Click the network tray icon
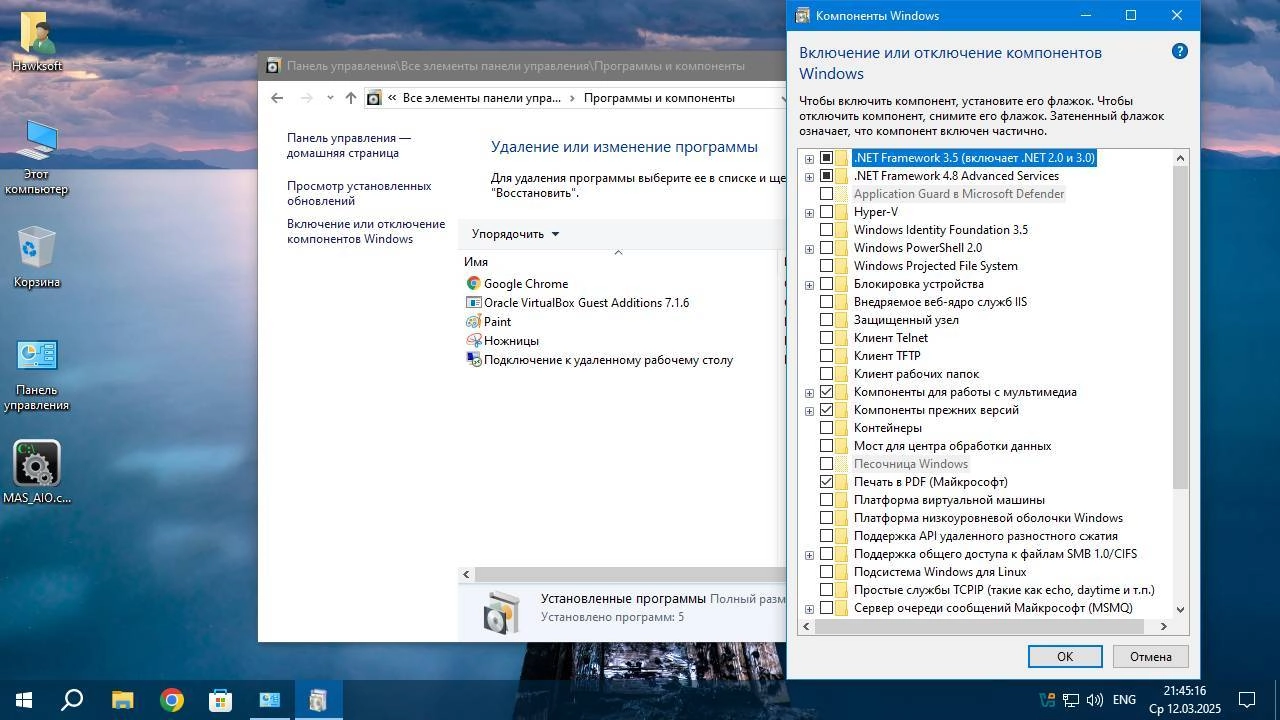 tap(1070, 700)
